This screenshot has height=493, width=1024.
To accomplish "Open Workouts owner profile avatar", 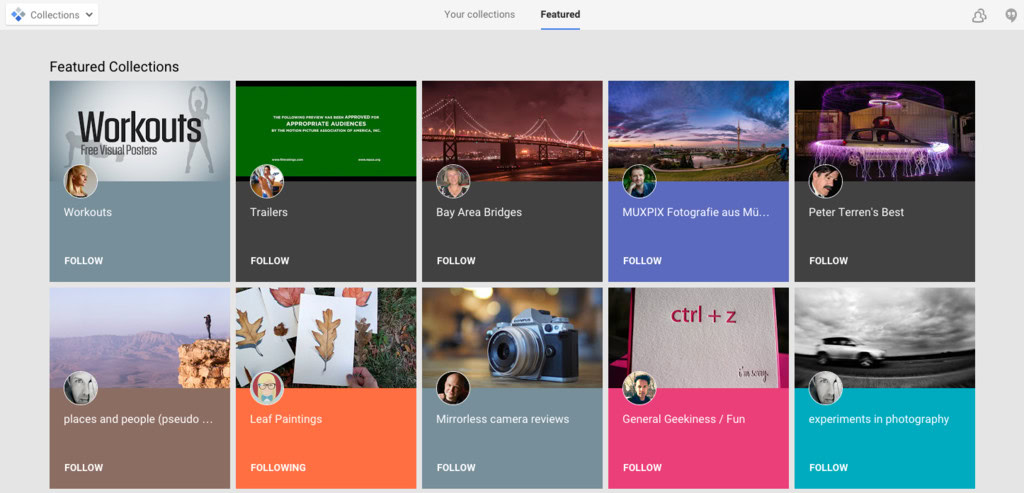I will (80, 181).
